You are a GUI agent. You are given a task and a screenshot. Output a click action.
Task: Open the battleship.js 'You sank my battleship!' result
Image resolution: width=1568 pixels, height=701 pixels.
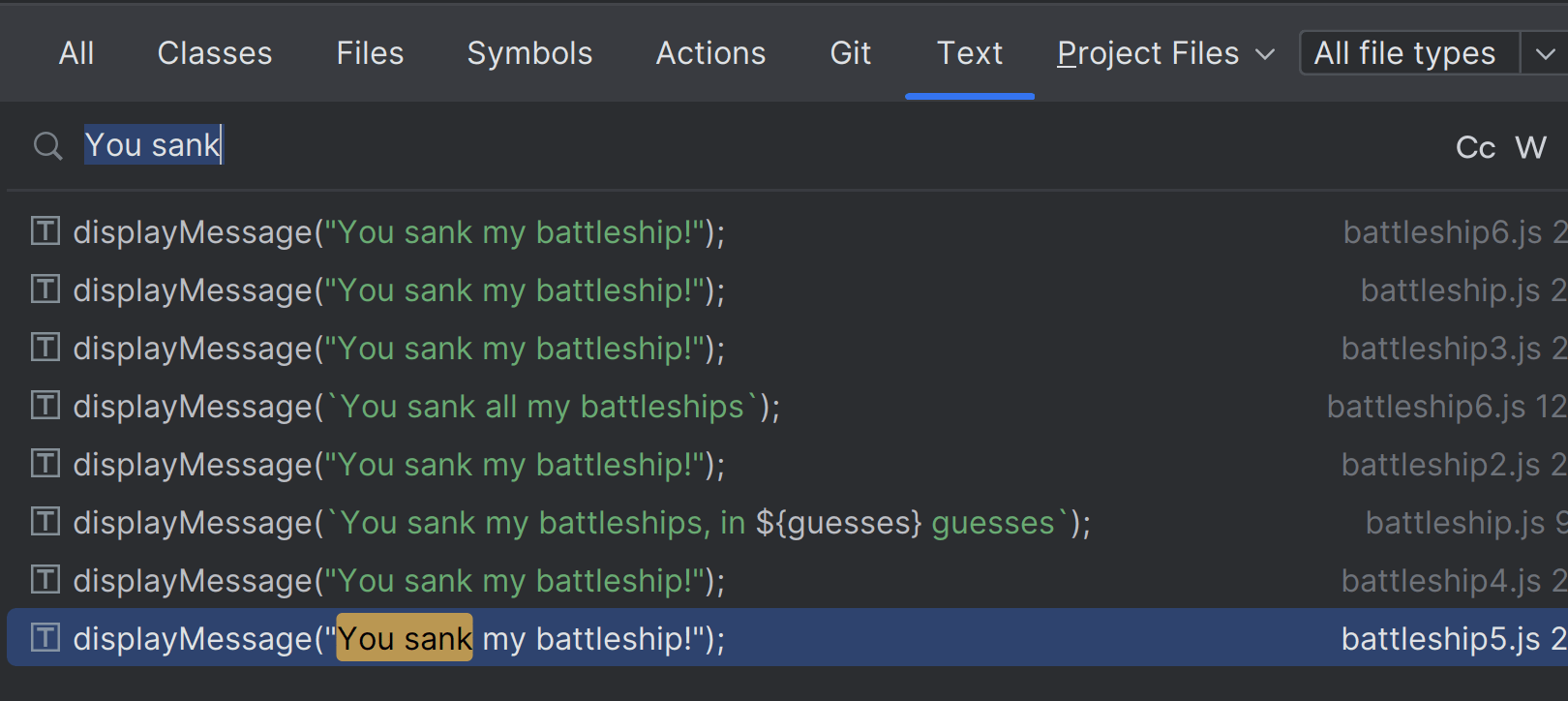(x=399, y=290)
